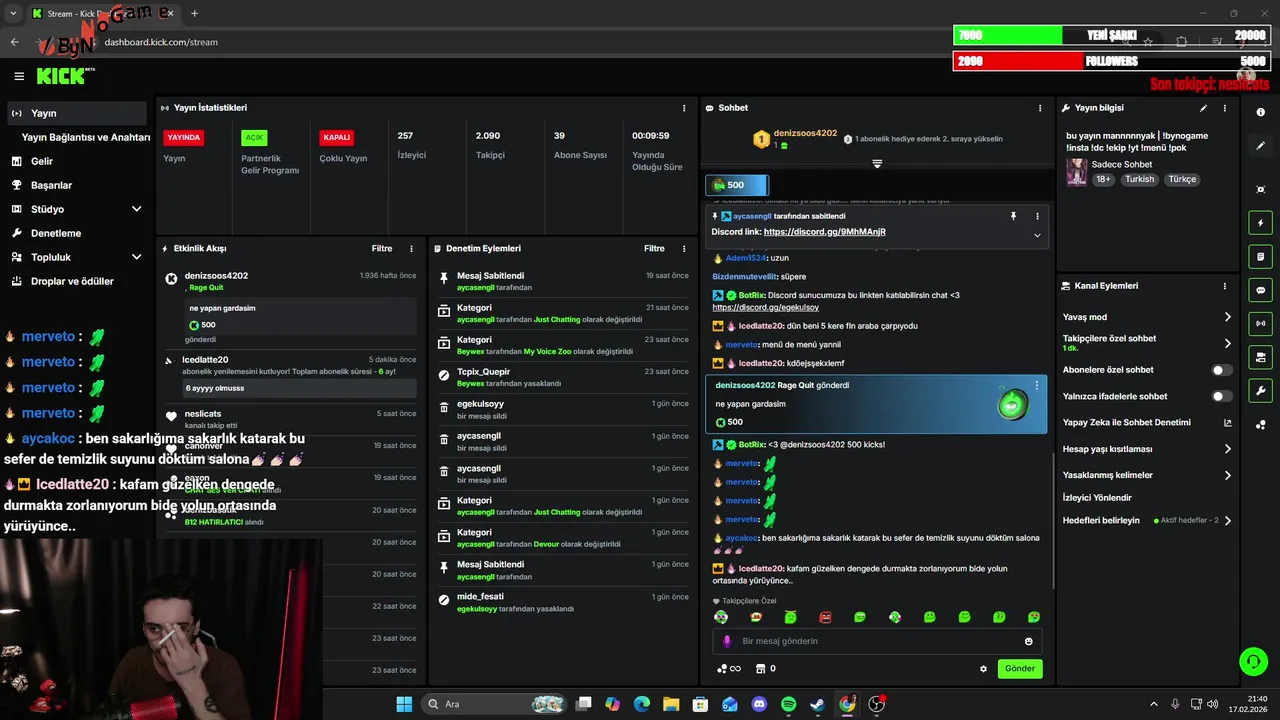Open emoji picker in the message box
The height and width of the screenshot is (720, 1280).
(1029, 641)
